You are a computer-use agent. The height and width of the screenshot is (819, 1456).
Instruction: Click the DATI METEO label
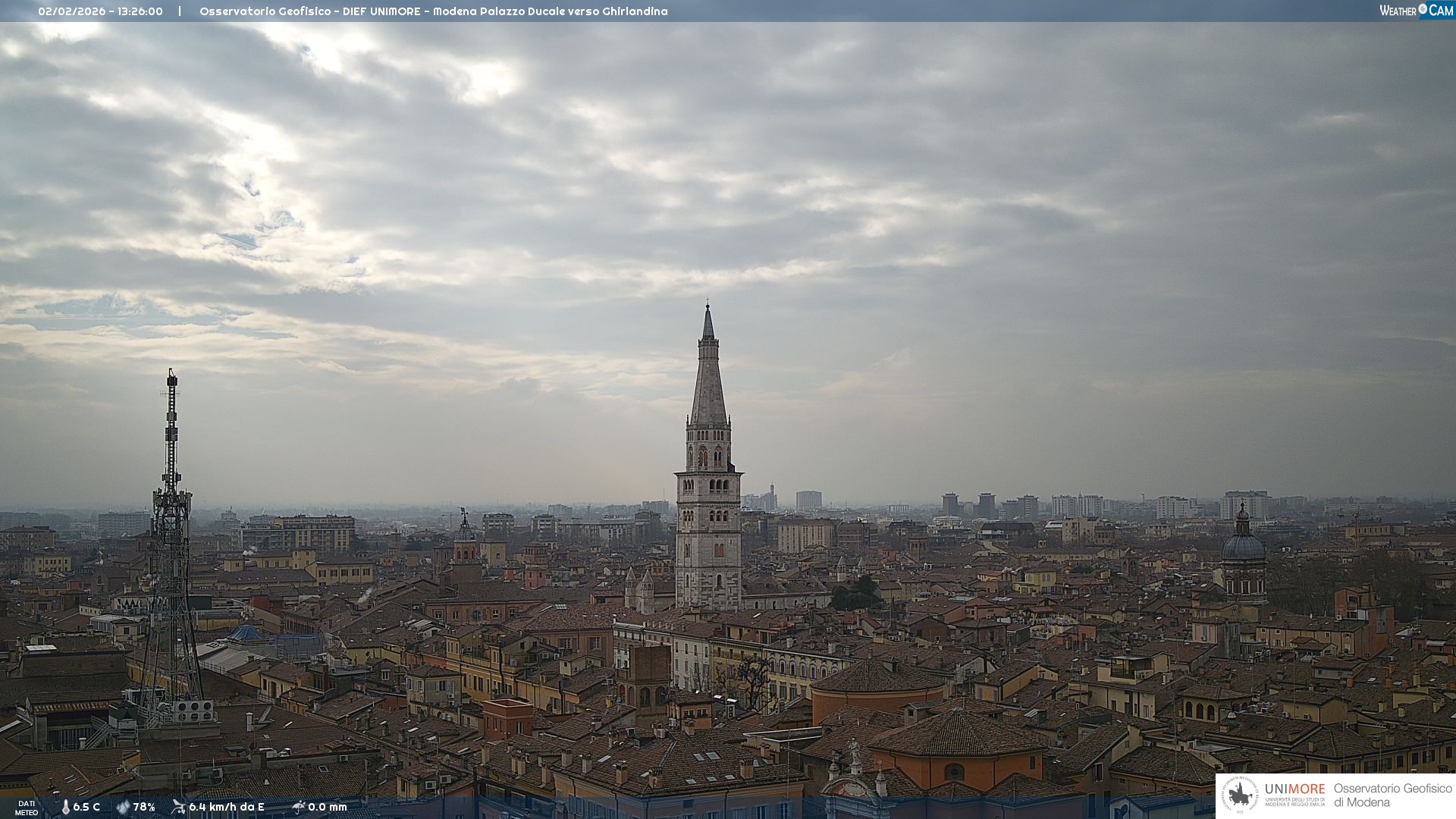pyautogui.click(x=27, y=808)
